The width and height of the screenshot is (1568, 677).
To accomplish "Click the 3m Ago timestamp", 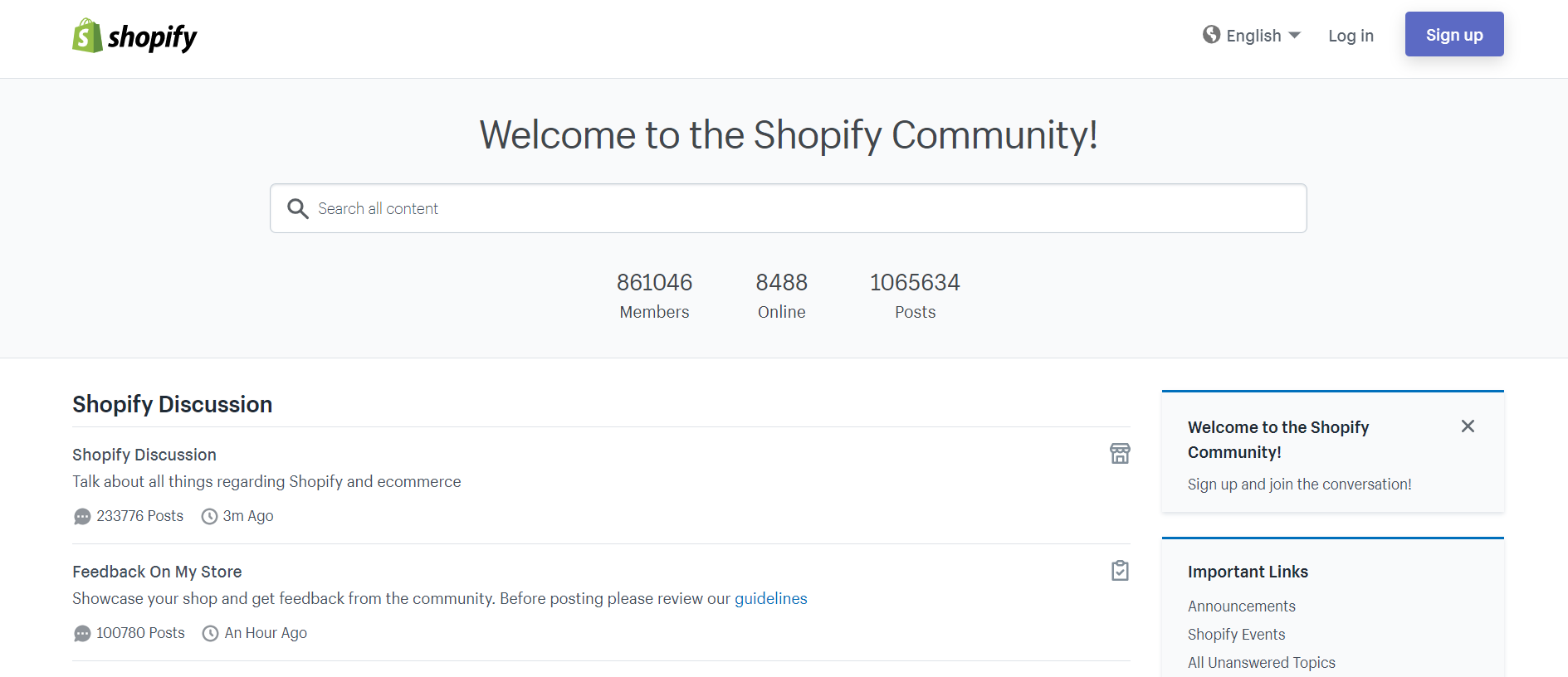I will pyautogui.click(x=248, y=516).
